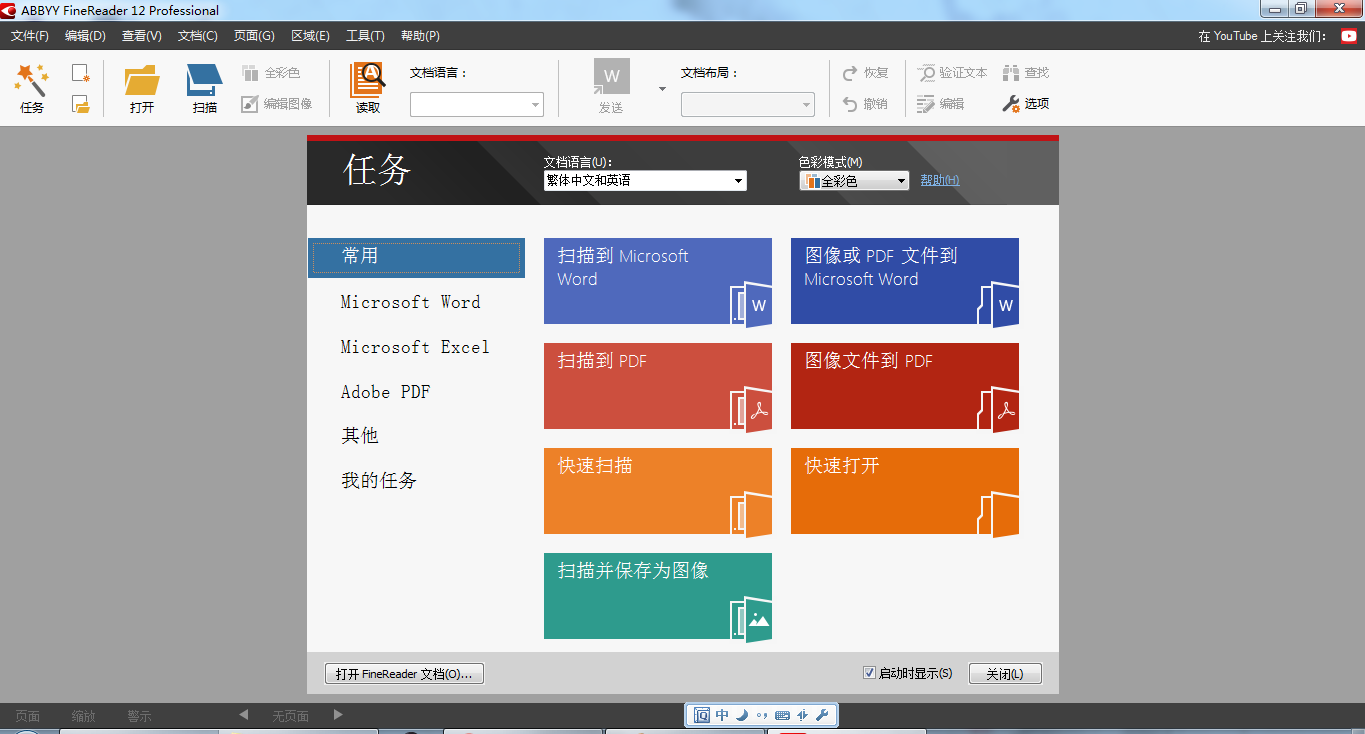Select the Adobe PDF task category
Screen dimensions: 1365x734
tap(386, 392)
